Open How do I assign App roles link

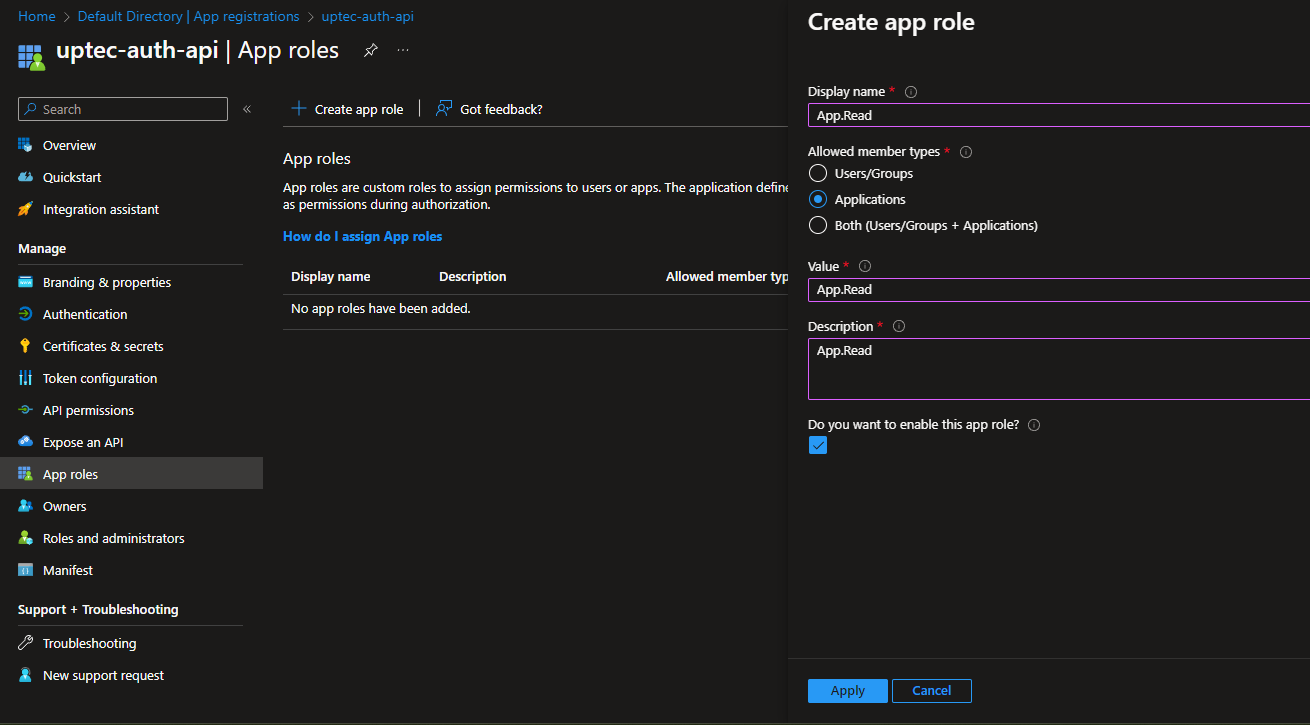coord(362,237)
